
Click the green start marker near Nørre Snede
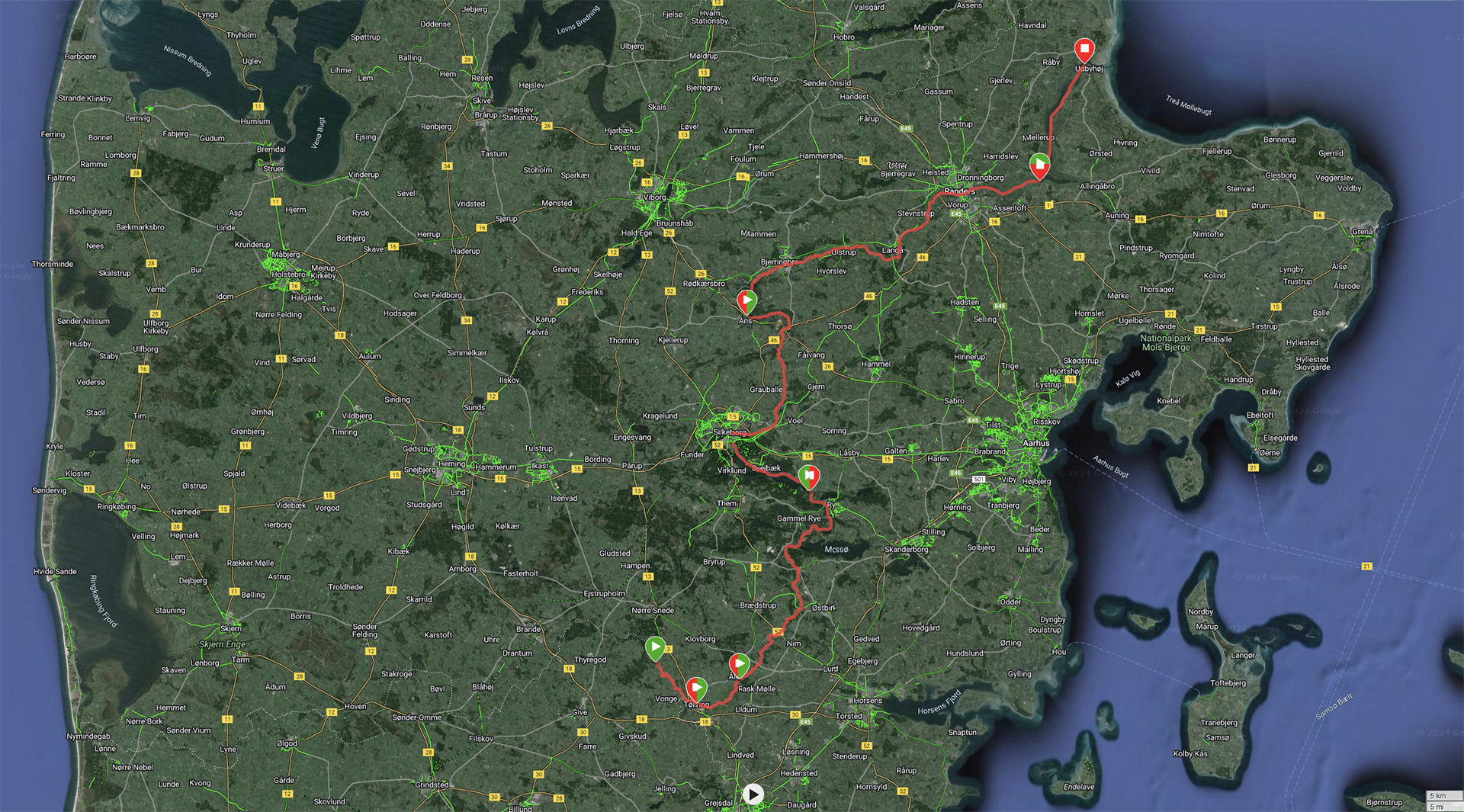(655, 648)
